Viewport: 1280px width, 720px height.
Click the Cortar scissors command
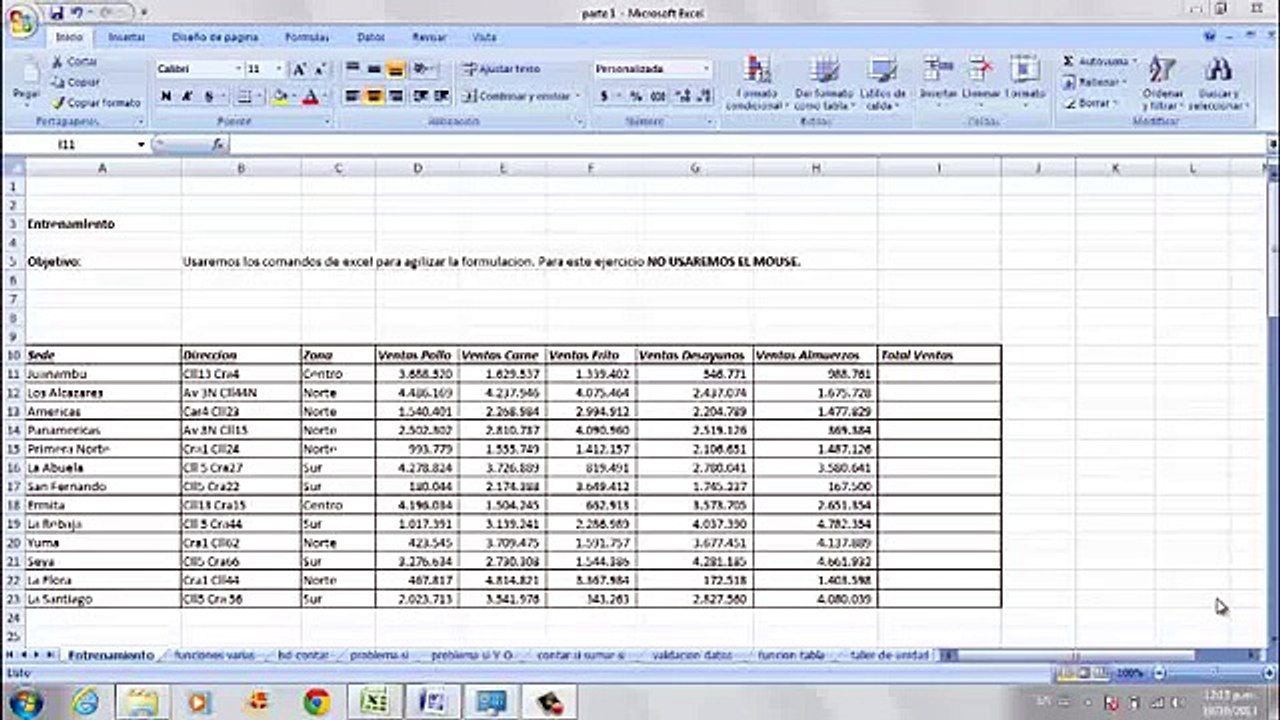(x=75, y=62)
